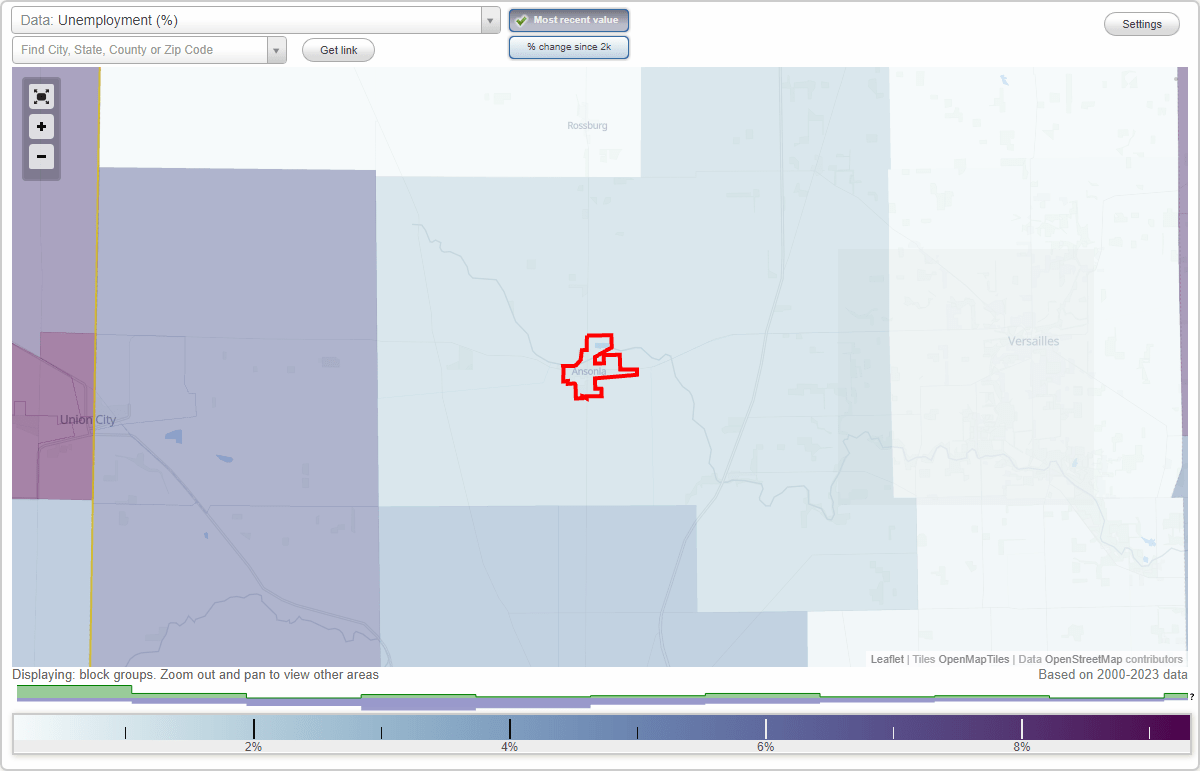Click the checkmark on Most recent value
The width and height of the screenshot is (1200, 771).
[x=523, y=20]
